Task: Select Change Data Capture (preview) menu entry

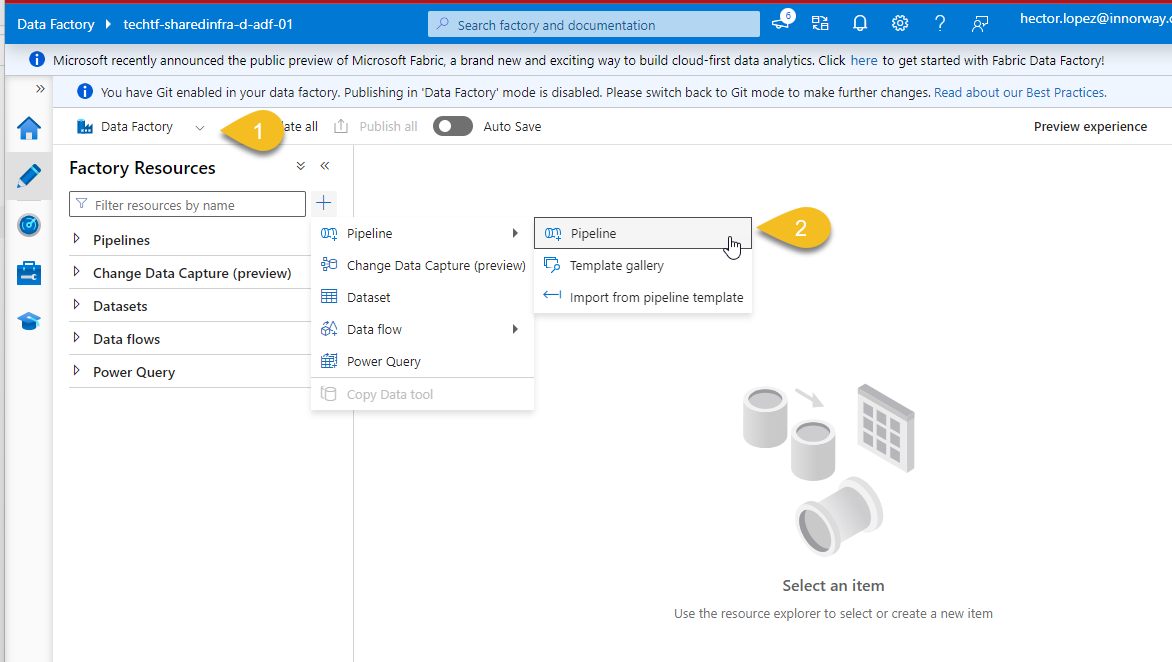Action: pos(422,266)
